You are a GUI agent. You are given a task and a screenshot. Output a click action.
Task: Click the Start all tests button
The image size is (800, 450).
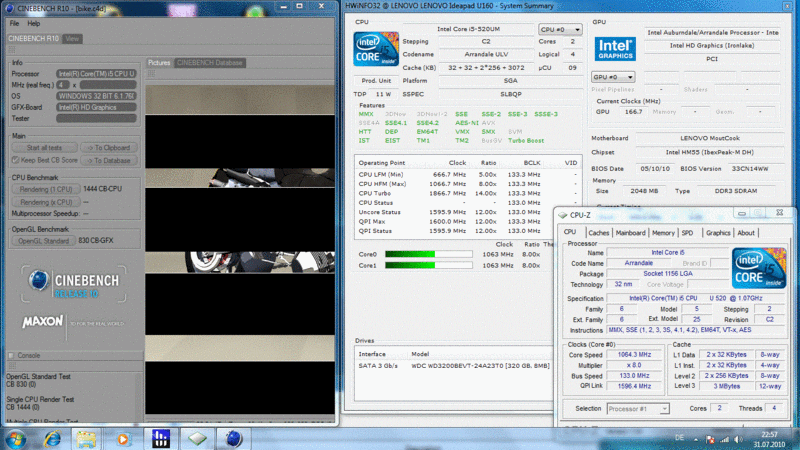pyautogui.click(x=44, y=147)
